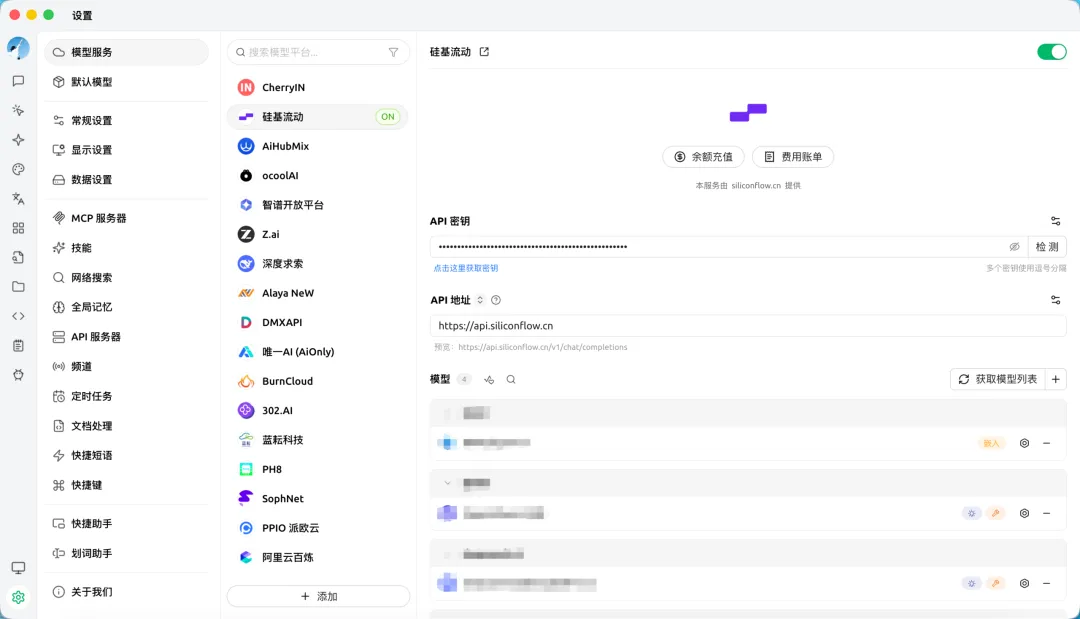Click the API 地址 settings slider icon
This screenshot has height=619, width=1080.
(x=1055, y=300)
